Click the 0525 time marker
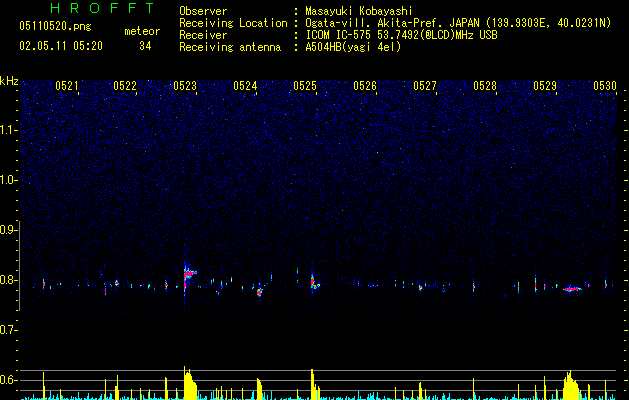629x400 pixels. [305, 86]
